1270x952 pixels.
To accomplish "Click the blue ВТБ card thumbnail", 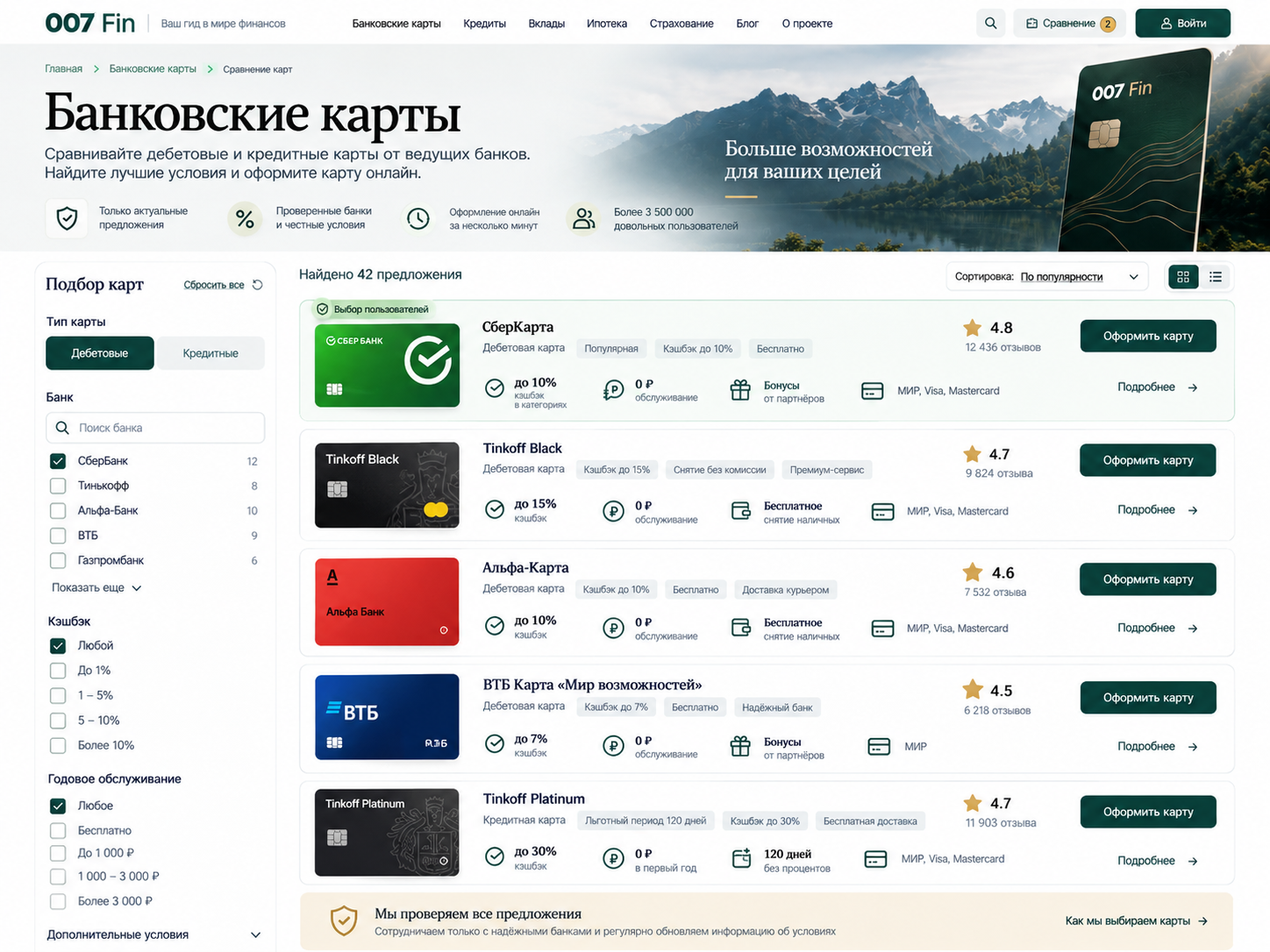I will (x=387, y=717).
